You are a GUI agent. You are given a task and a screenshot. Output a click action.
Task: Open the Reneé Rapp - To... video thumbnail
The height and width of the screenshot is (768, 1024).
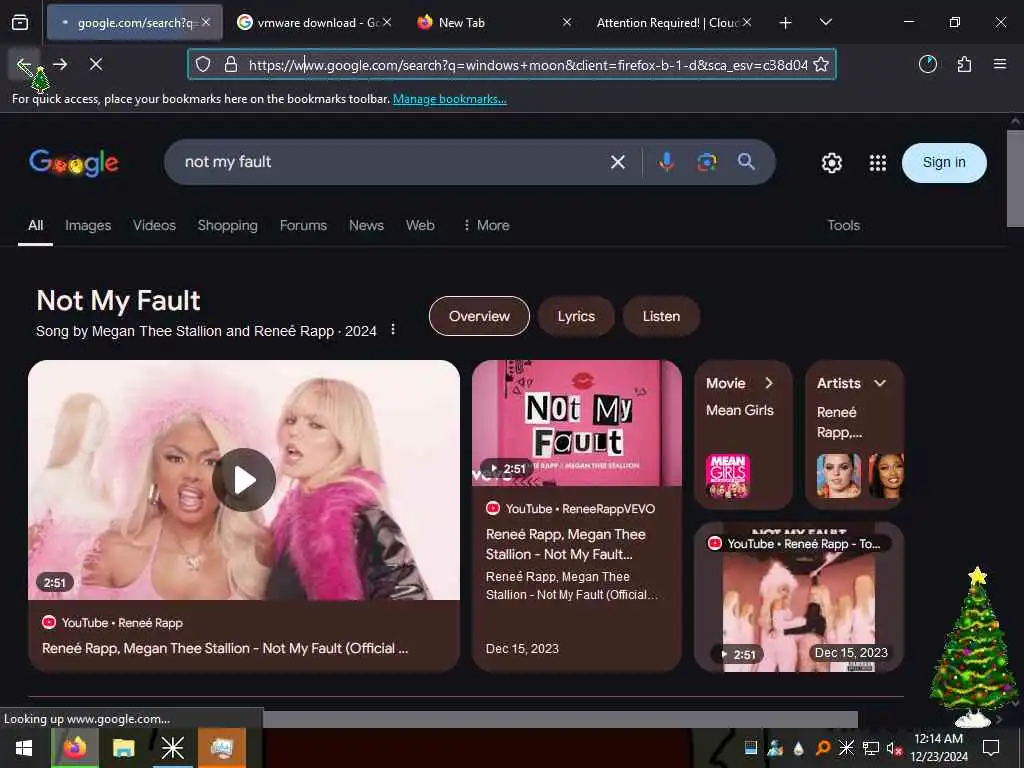point(799,597)
